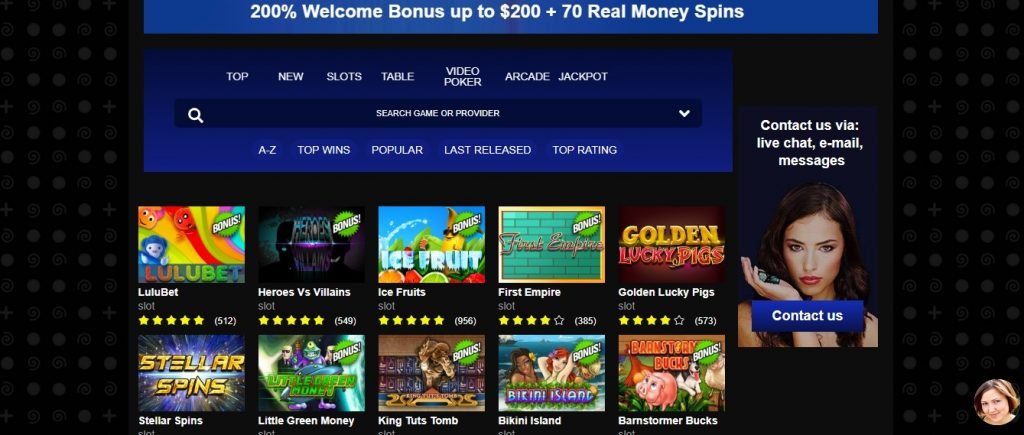Click the Bikini Island title link
This screenshot has width=1024, height=435.
point(530,421)
